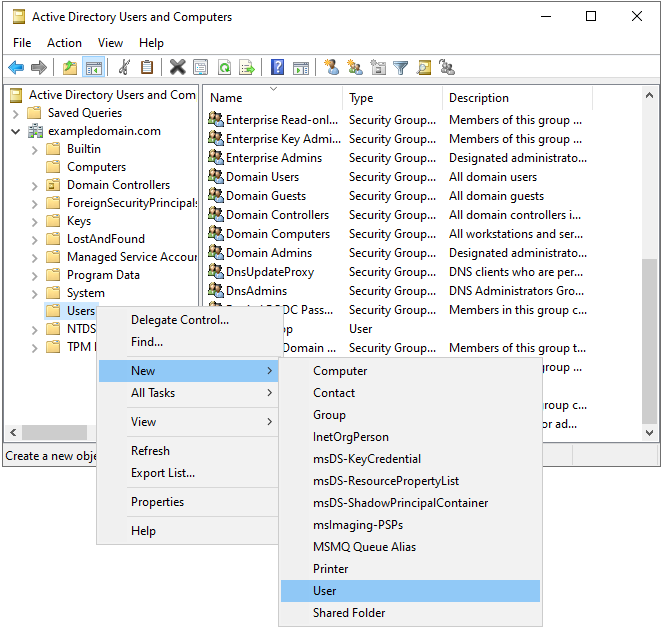Choose Export List from context menu

pos(188,473)
